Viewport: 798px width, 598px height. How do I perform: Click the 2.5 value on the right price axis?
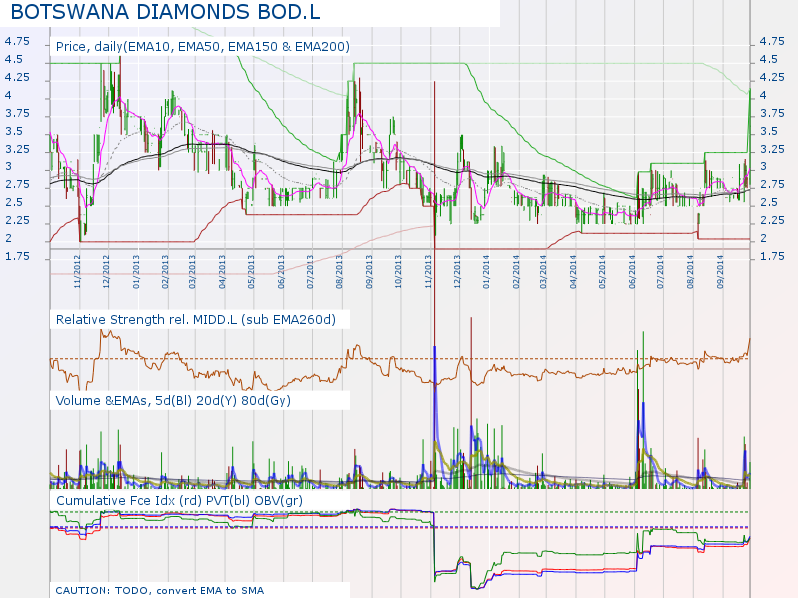768,202
